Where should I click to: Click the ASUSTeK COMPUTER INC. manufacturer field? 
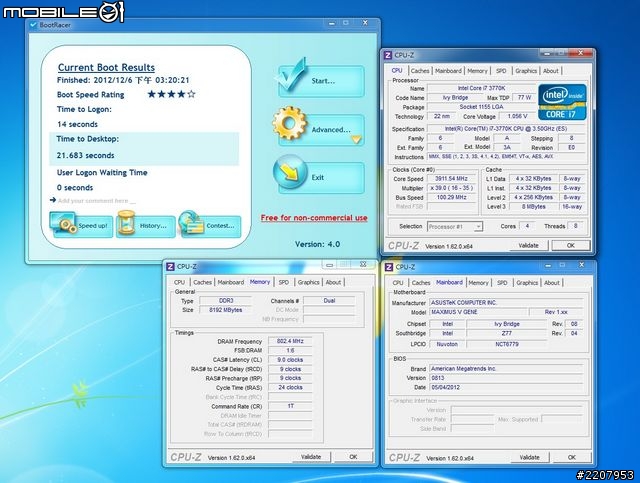point(506,303)
